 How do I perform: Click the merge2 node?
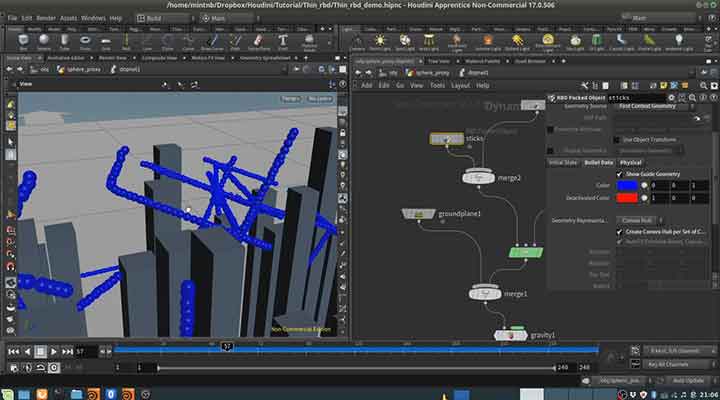(479, 177)
